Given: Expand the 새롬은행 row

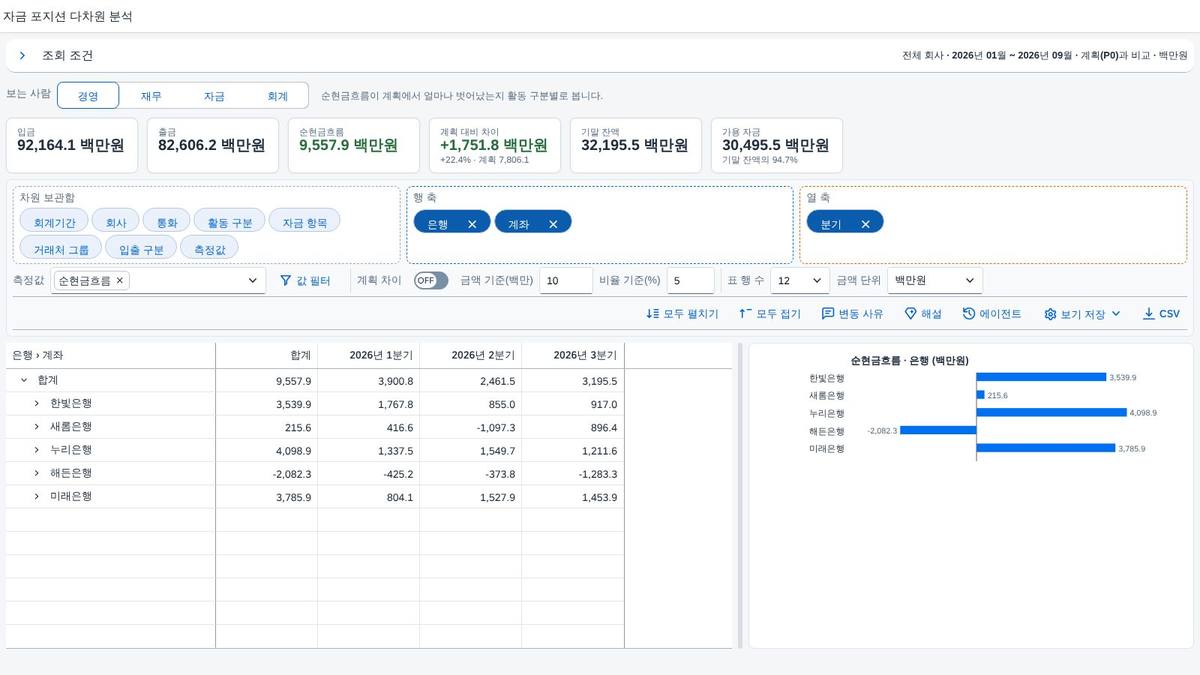Looking at the screenshot, I should pyautogui.click(x=37, y=427).
